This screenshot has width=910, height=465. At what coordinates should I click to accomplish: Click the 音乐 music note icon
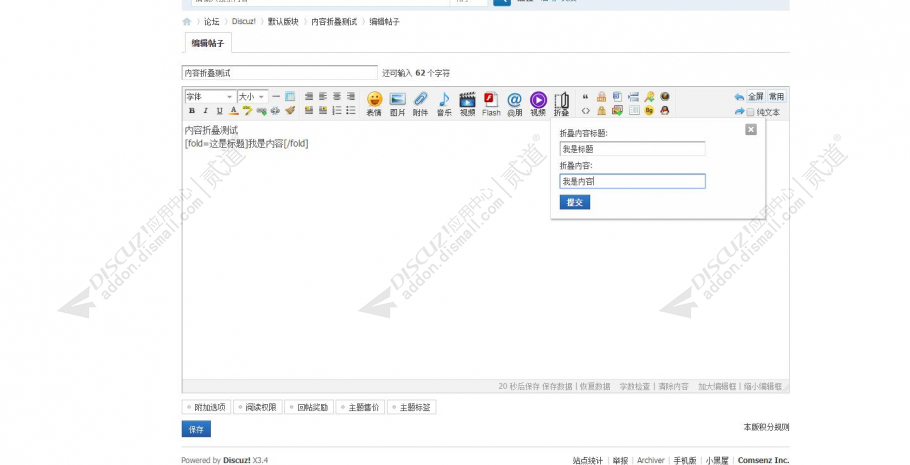point(444,103)
